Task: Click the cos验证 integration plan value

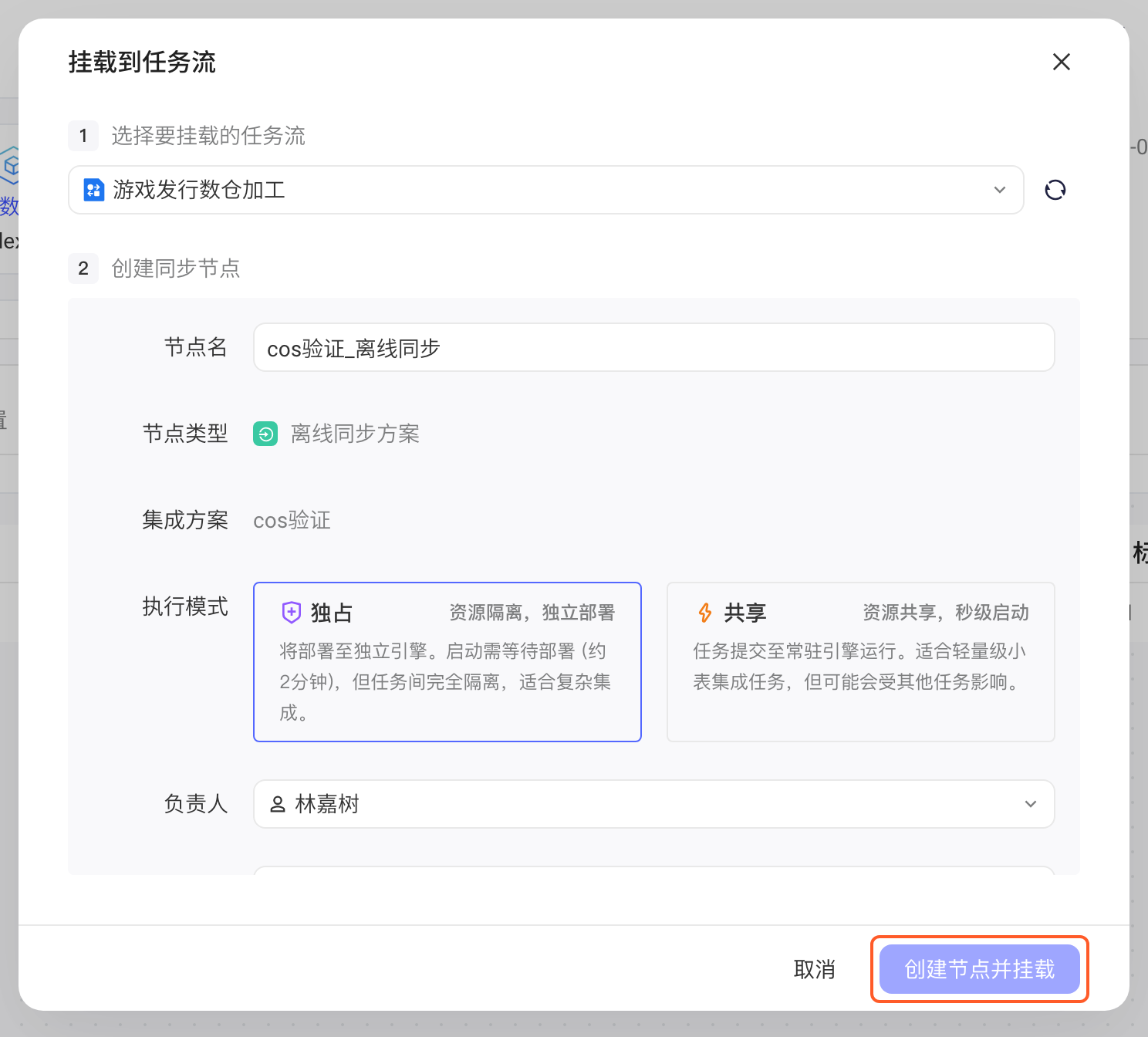Action: coord(292,520)
